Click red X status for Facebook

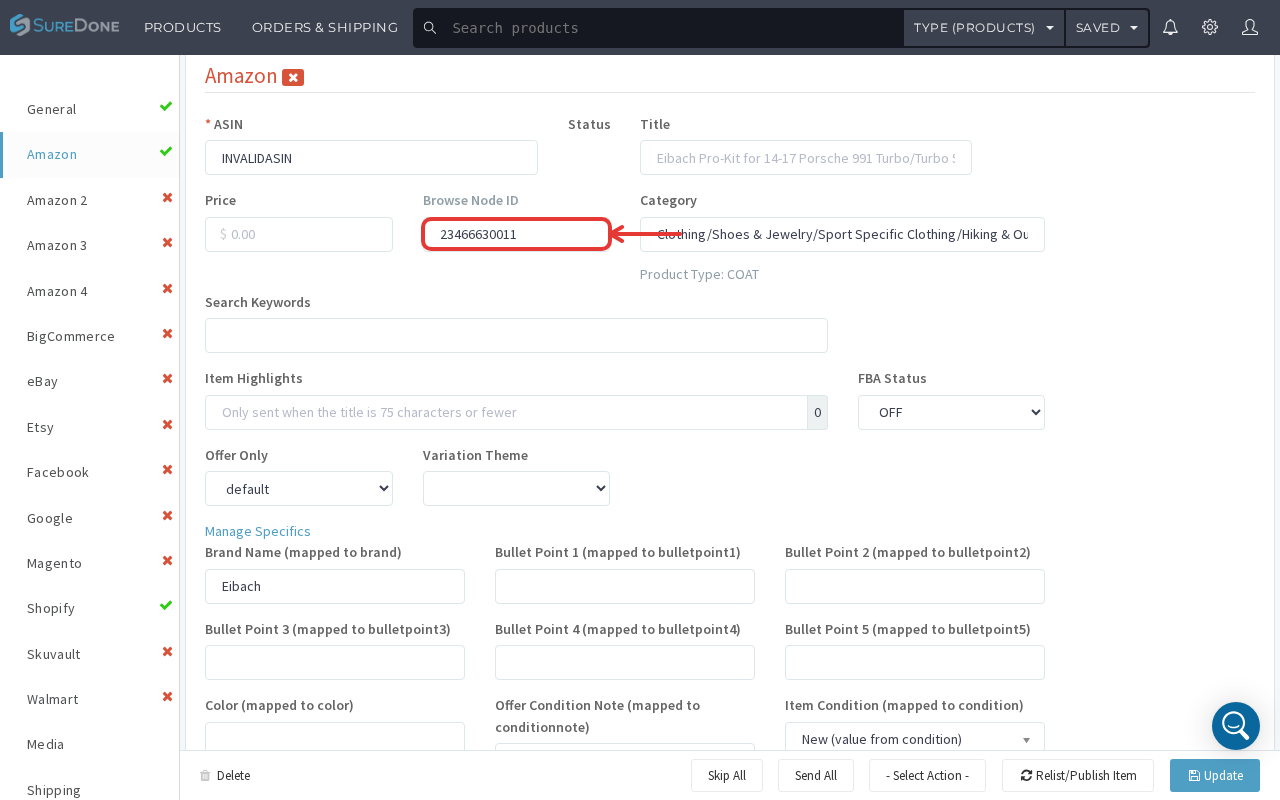tap(167, 470)
